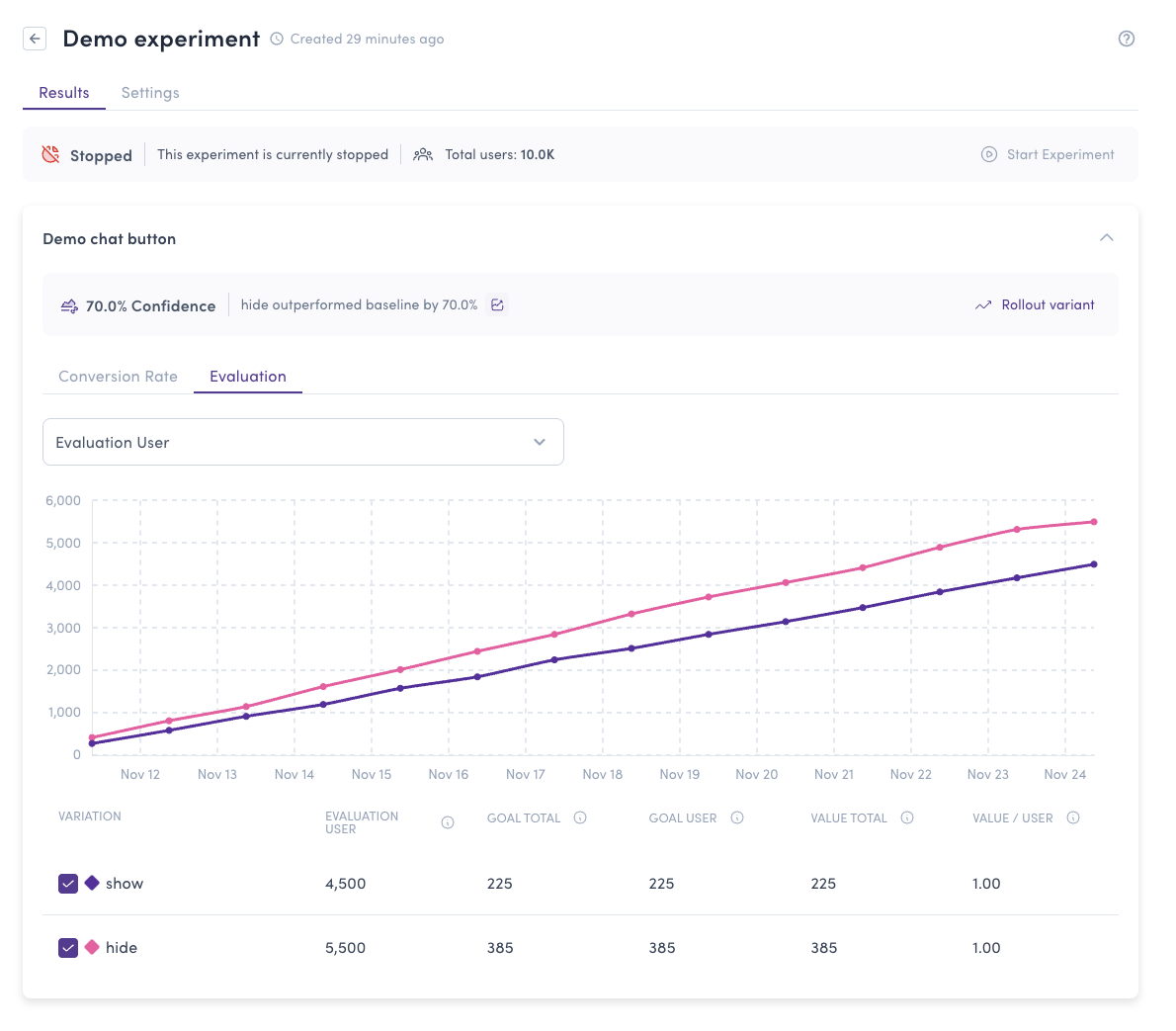Open the help question mark icon
The width and height of the screenshot is (1176, 1031).
tap(1126, 39)
